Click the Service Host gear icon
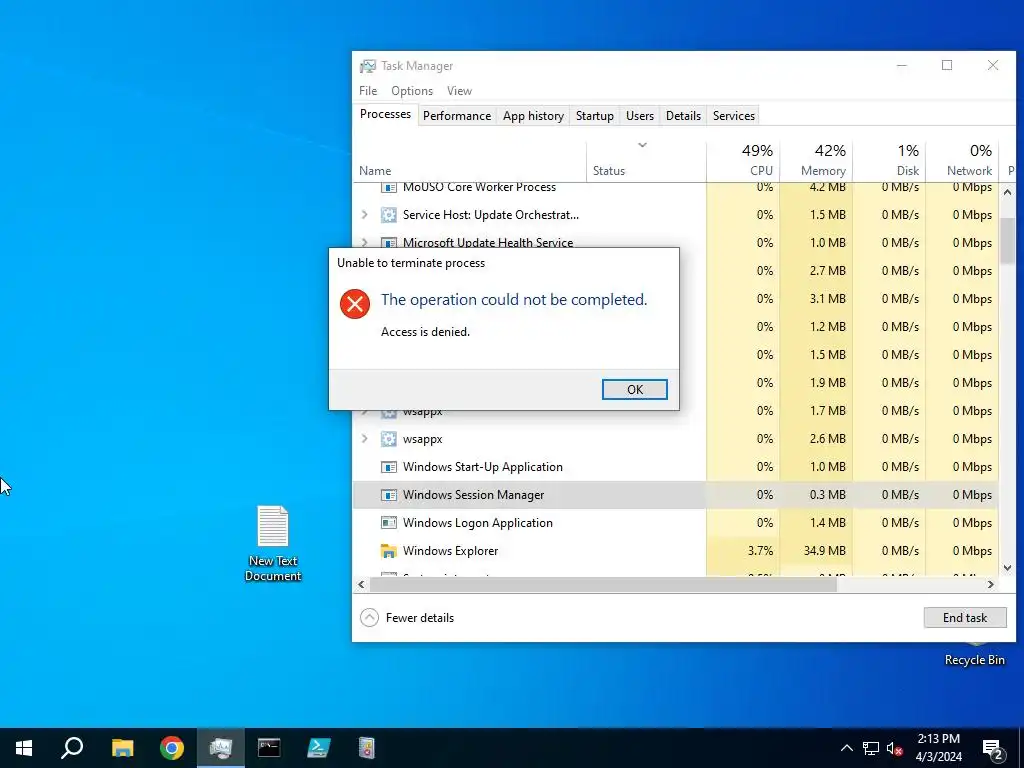The width and height of the screenshot is (1024, 768). [x=389, y=215]
